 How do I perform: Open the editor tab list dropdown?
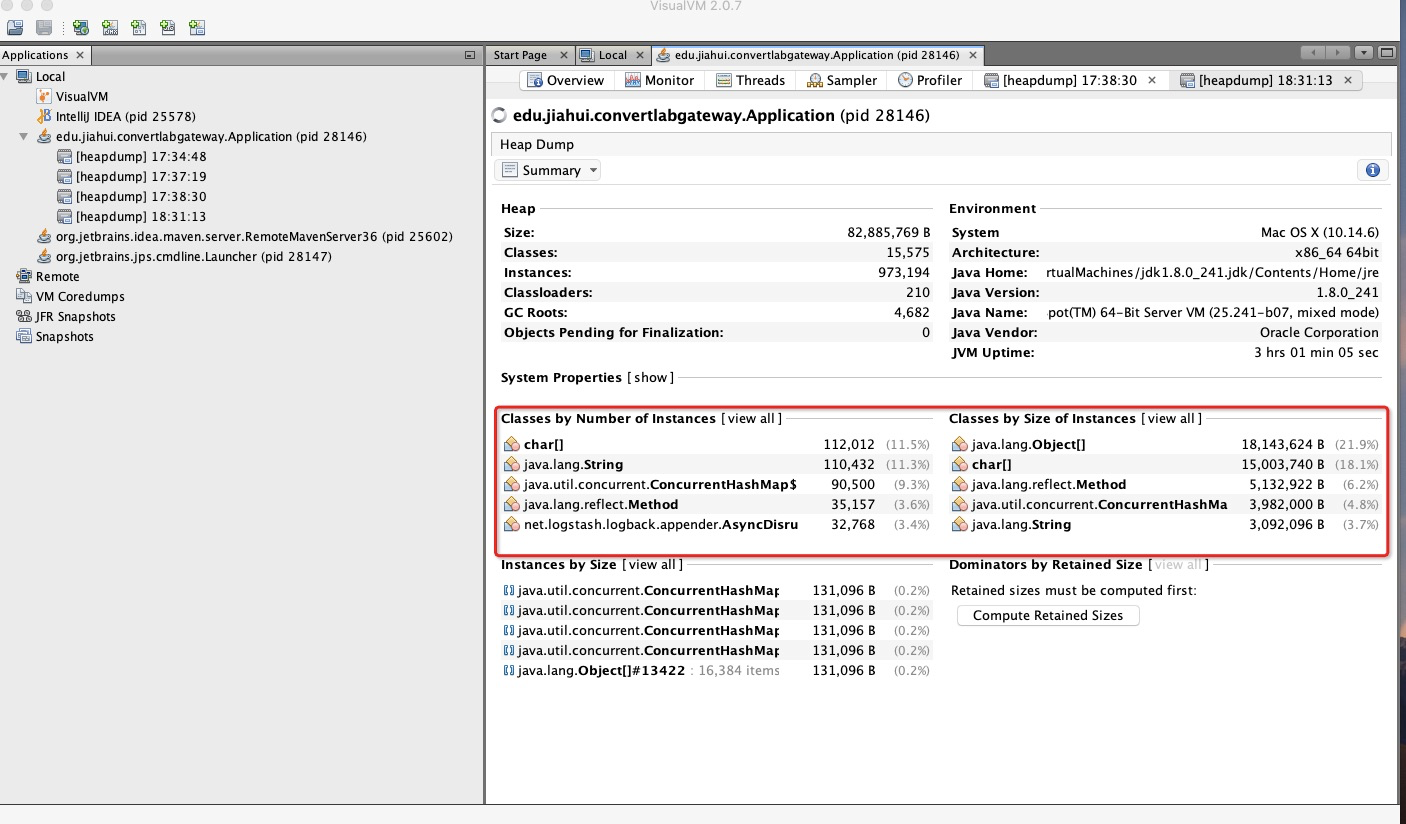pos(1364,53)
